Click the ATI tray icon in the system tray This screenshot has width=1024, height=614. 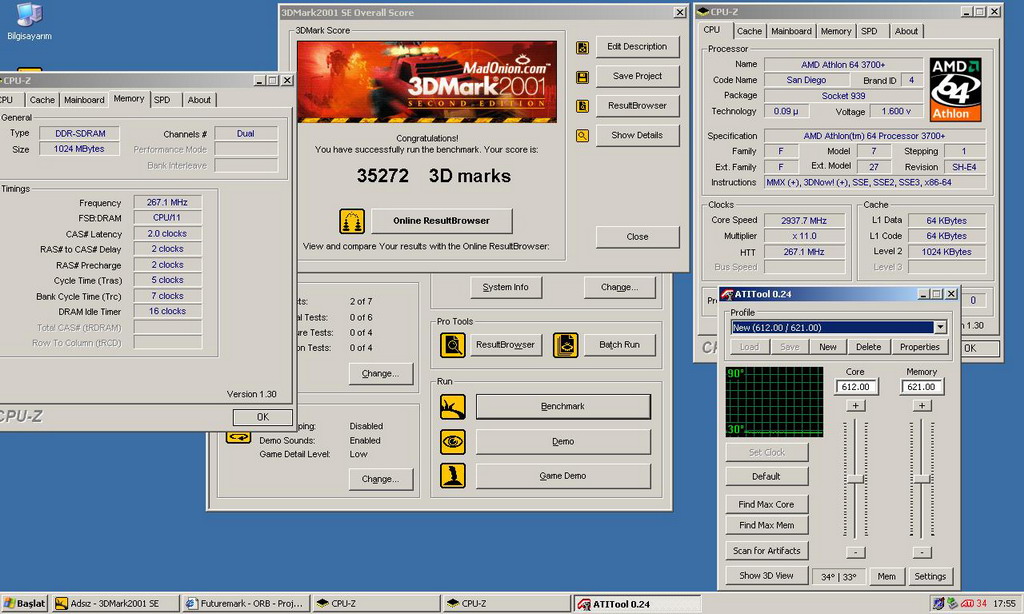click(x=967, y=603)
